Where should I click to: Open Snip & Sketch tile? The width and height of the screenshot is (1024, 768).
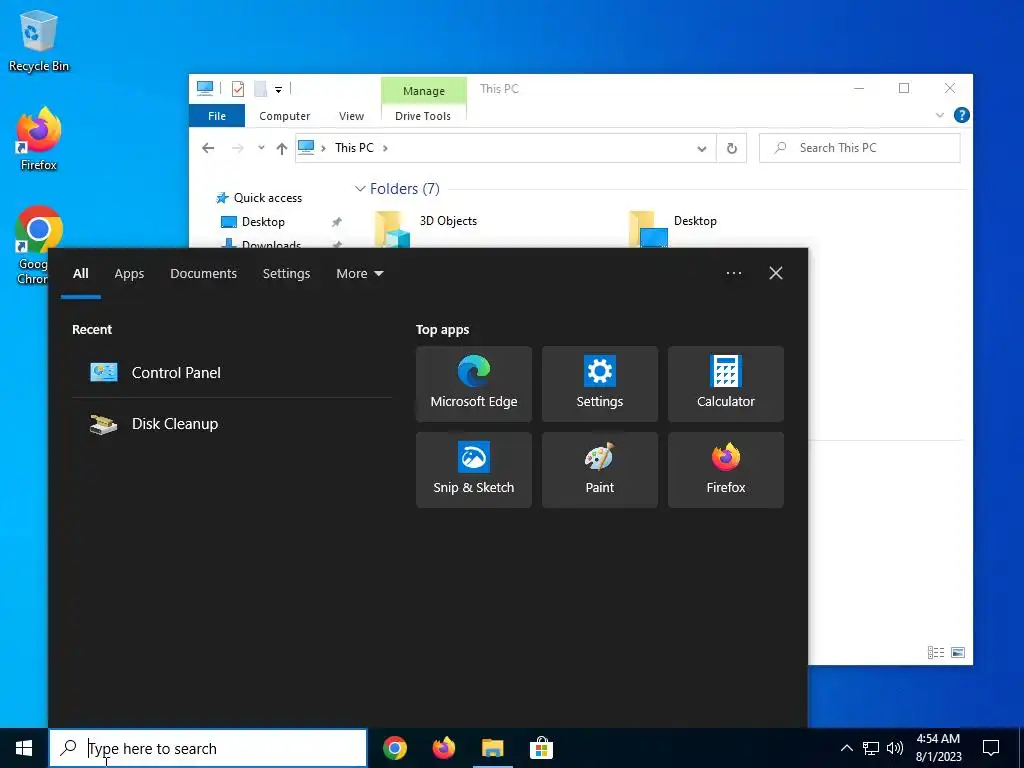(473, 470)
